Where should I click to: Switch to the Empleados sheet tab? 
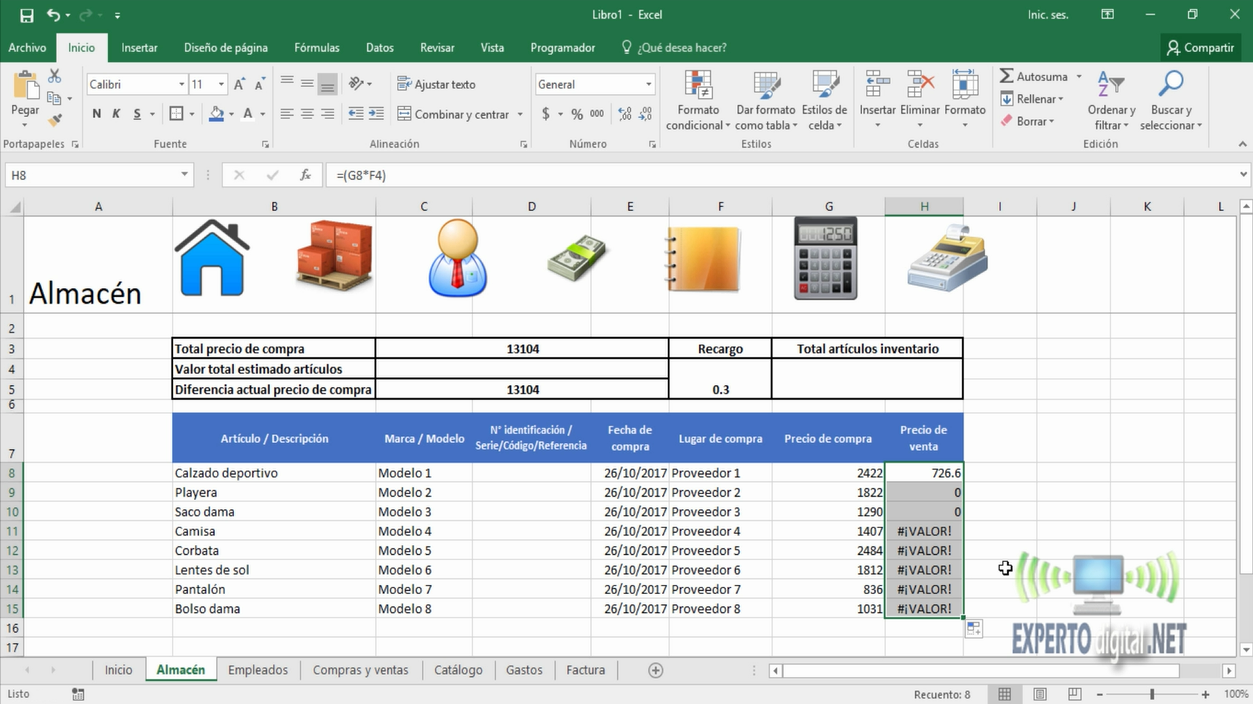tap(257, 670)
